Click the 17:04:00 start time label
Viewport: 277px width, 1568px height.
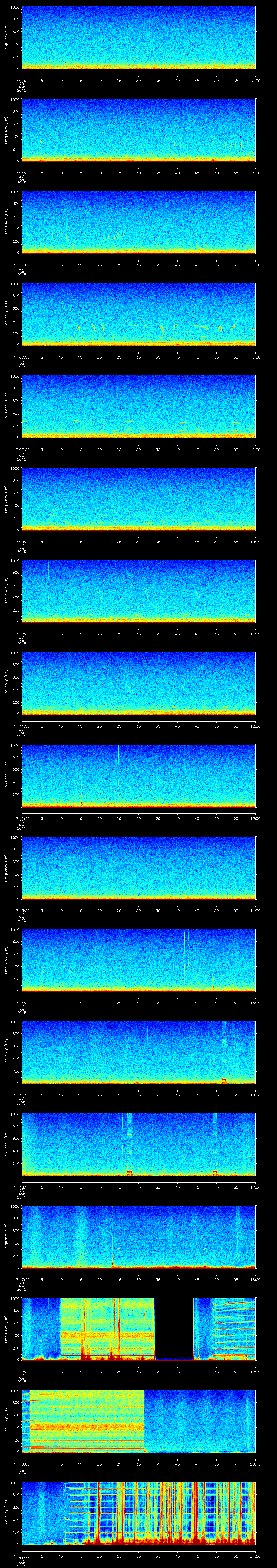21,80
